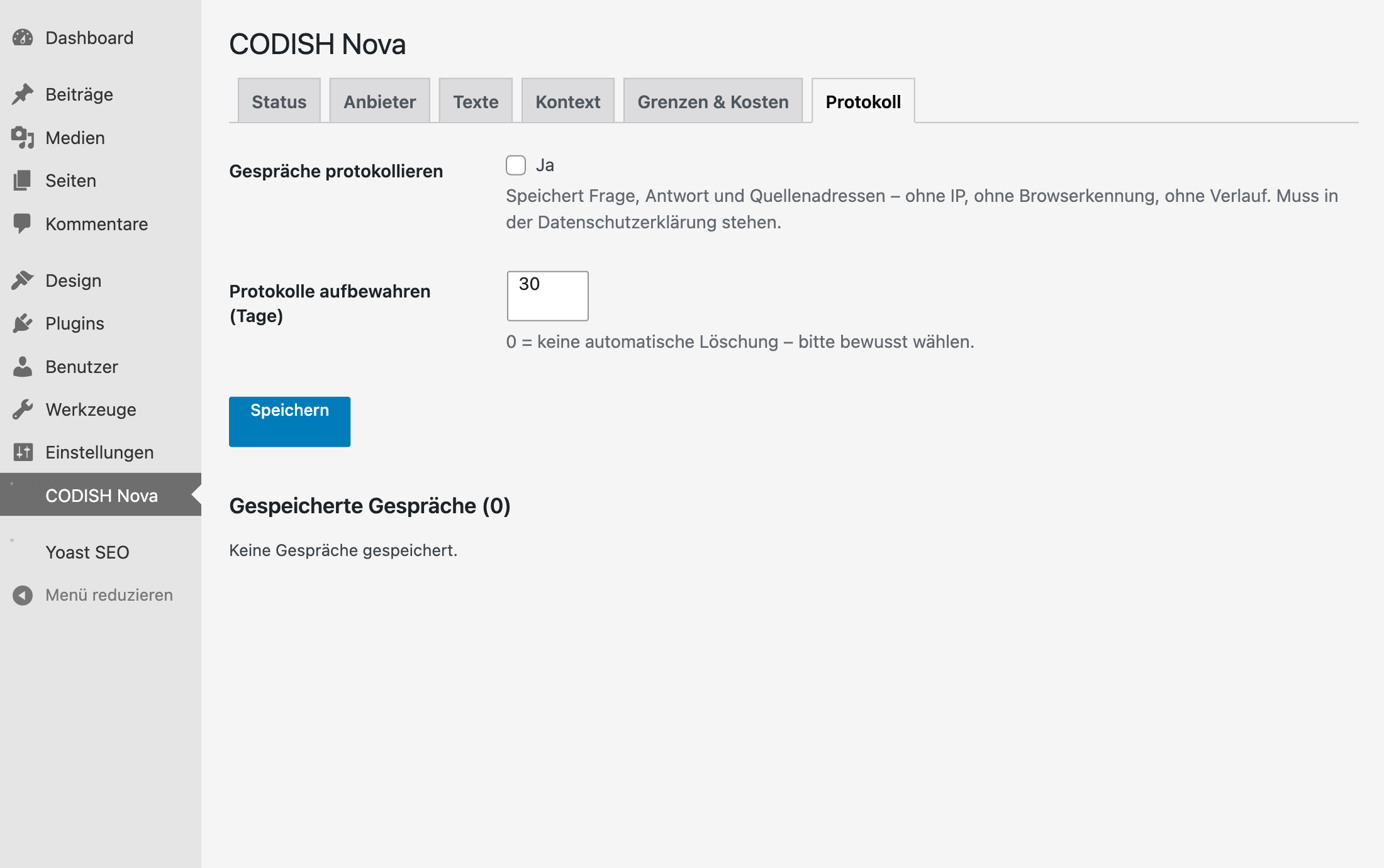The image size is (1384, 868).
Task: Go to the Kontext tab
Action: 568,101
